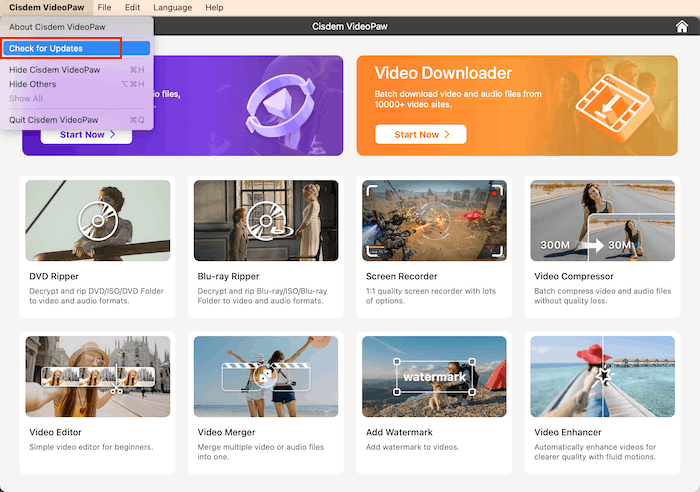Viewport: 700px width, 492px height.
Task: Open the Add Watermark tool
Action: pos(434,376)
